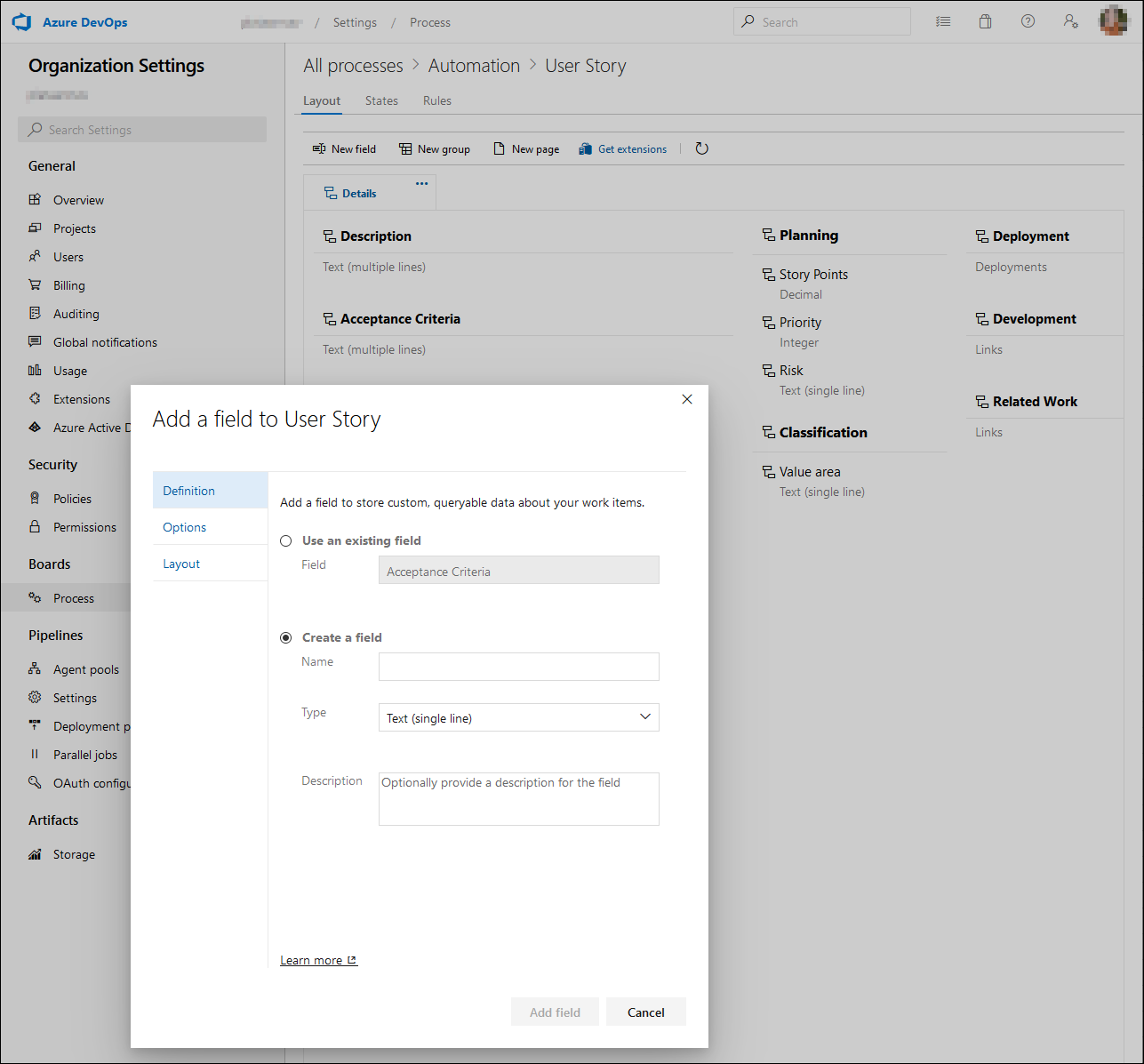
Task: Click the Azure Active Directory icon
Action: (x=35, y=427)
